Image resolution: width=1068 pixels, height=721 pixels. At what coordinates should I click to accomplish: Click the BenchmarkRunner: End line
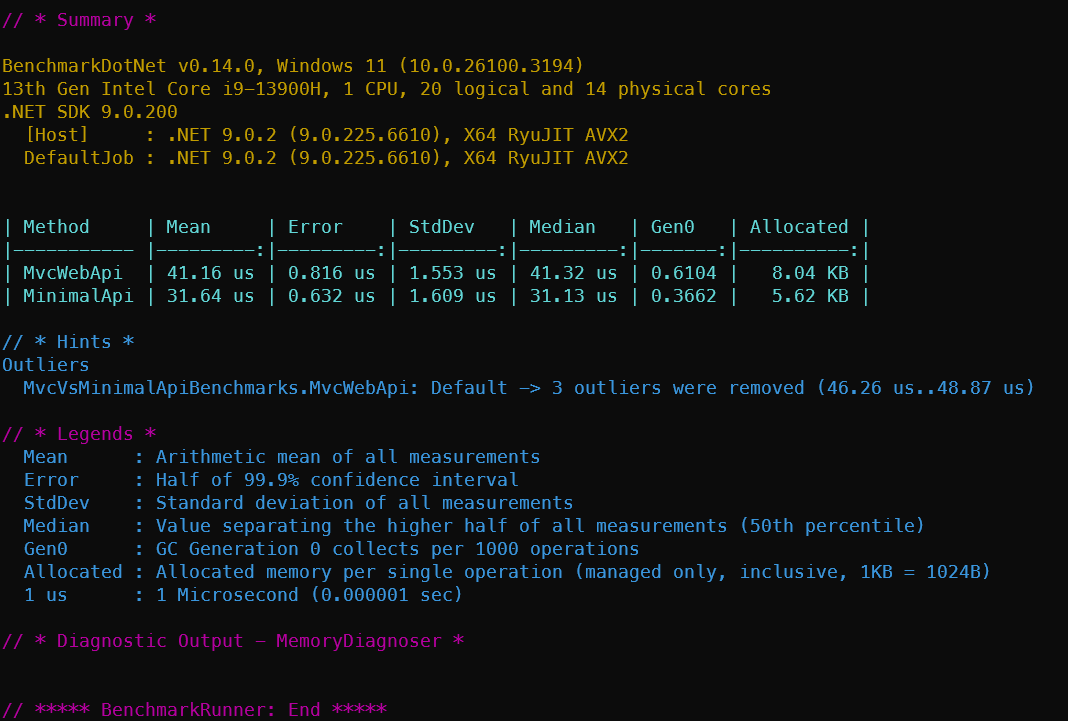point(194,709)
